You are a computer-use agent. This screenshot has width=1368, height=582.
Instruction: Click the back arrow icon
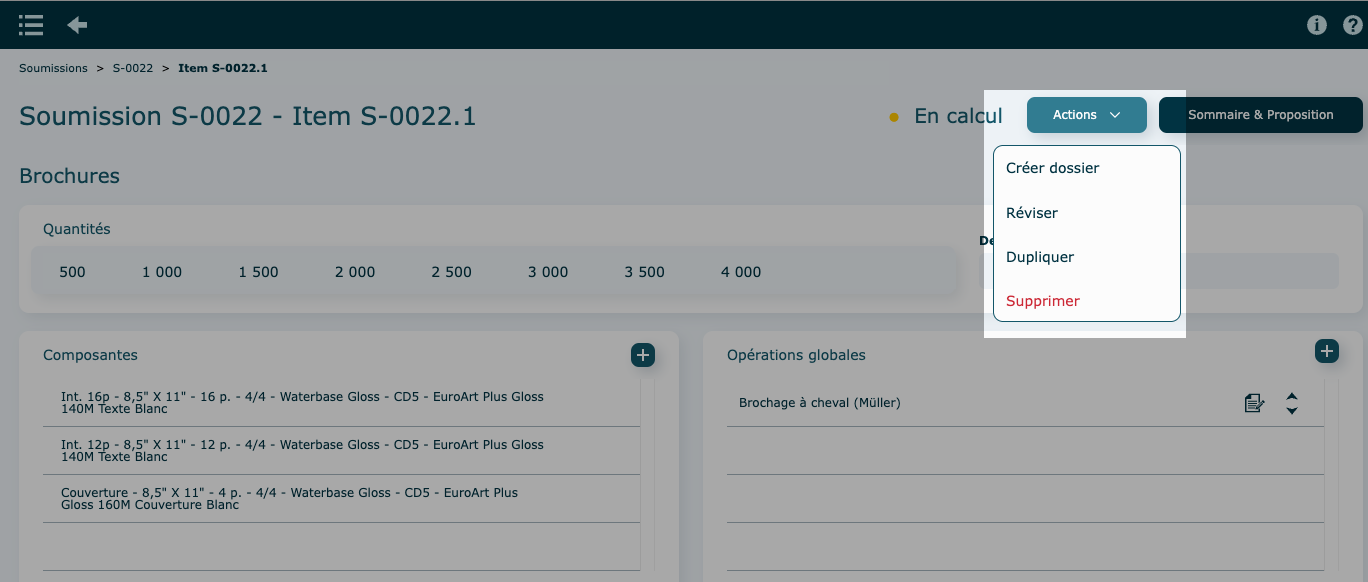(x=77, y=25)
